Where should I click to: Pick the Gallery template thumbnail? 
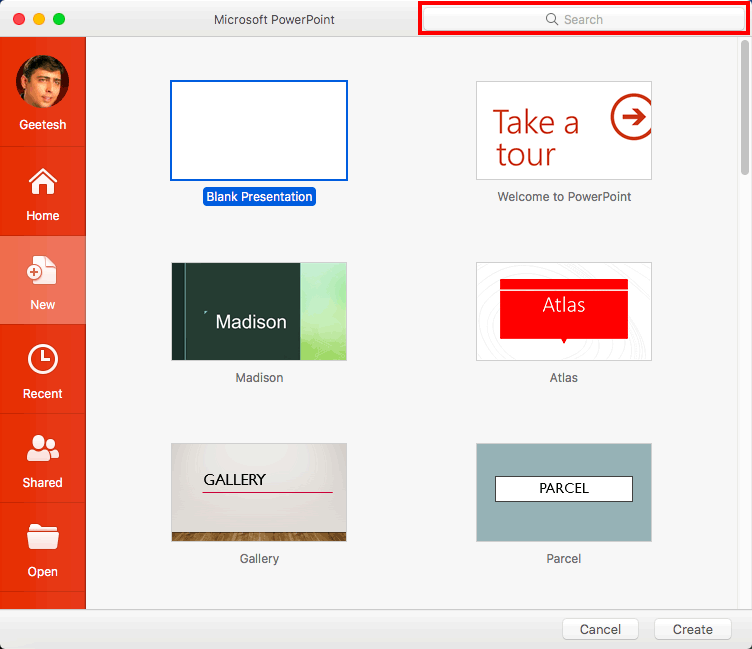[x=259, y=492]
